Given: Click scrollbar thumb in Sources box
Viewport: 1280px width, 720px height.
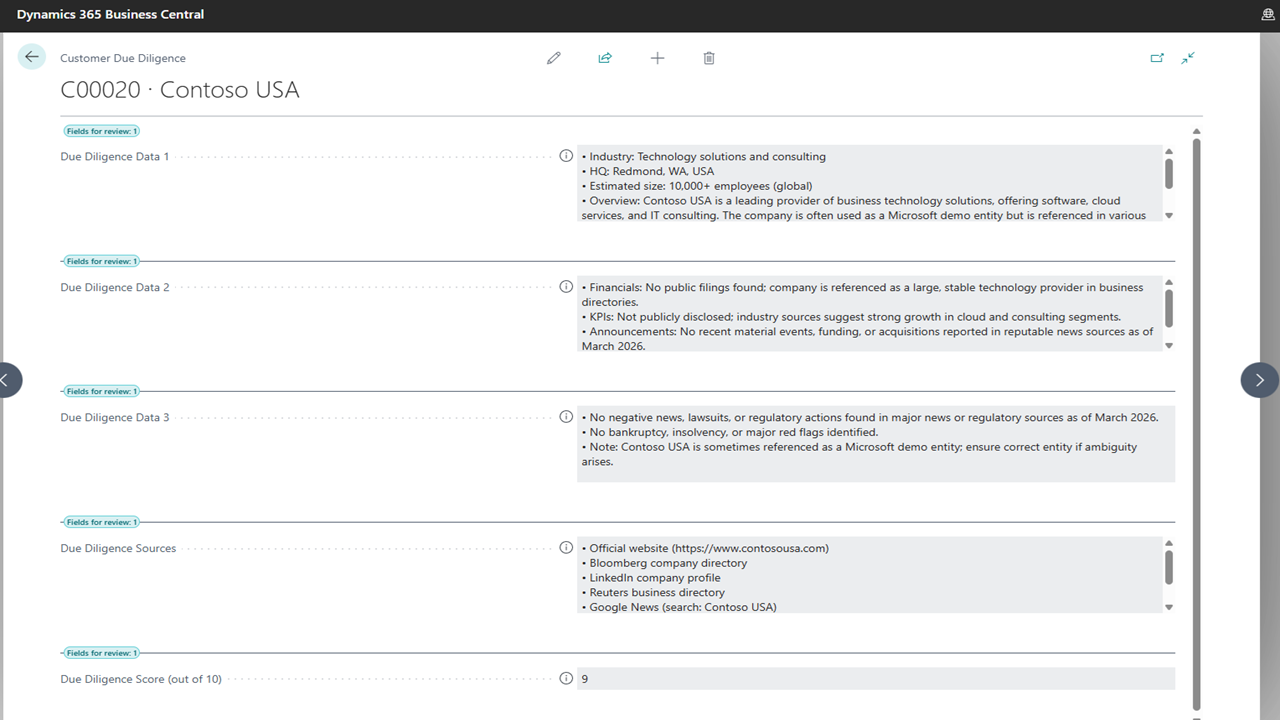Looking at the screenshot, I should click(1169, 567).
